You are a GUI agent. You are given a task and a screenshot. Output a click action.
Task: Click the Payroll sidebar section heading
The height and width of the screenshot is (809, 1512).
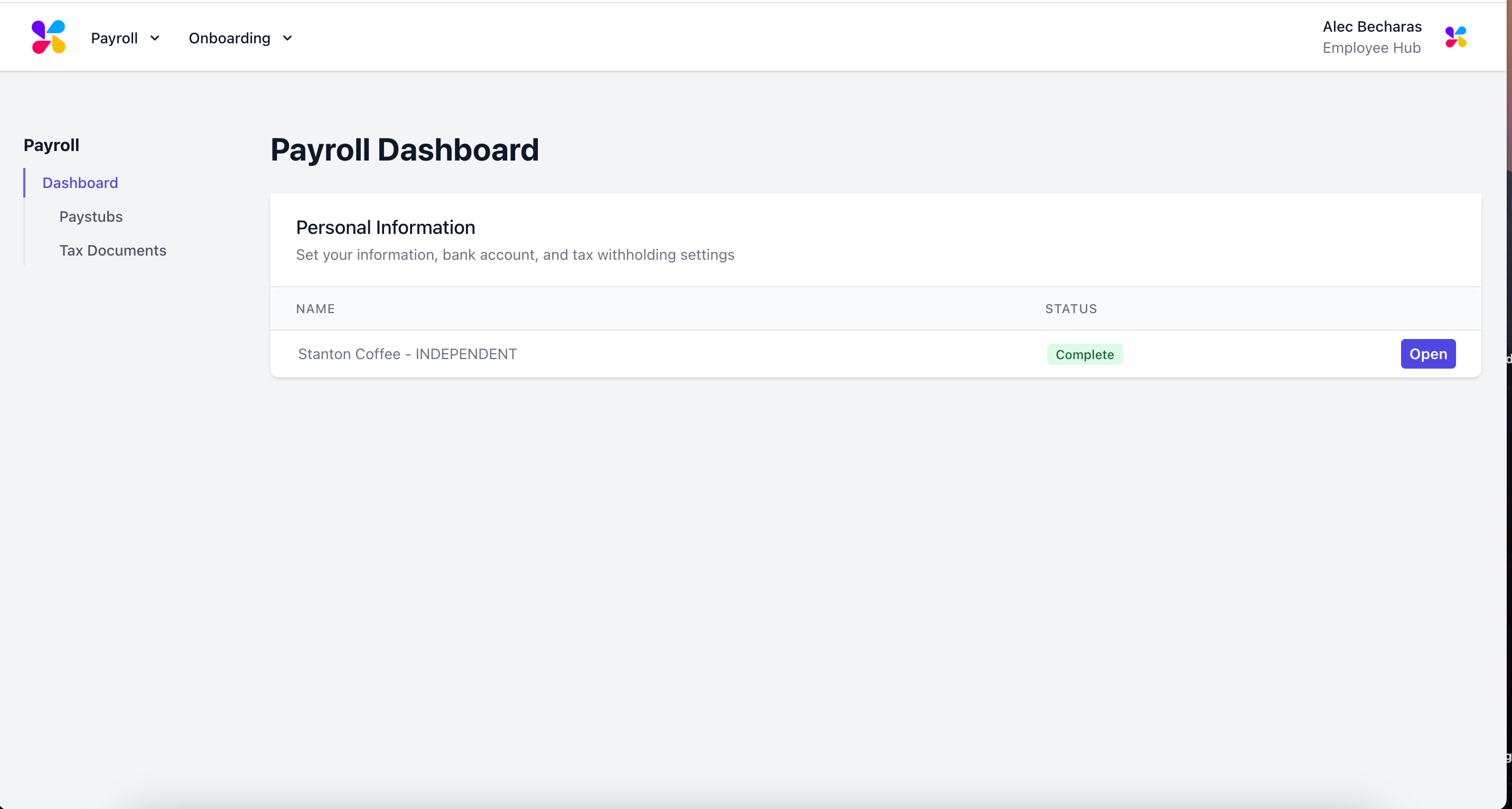51,145
